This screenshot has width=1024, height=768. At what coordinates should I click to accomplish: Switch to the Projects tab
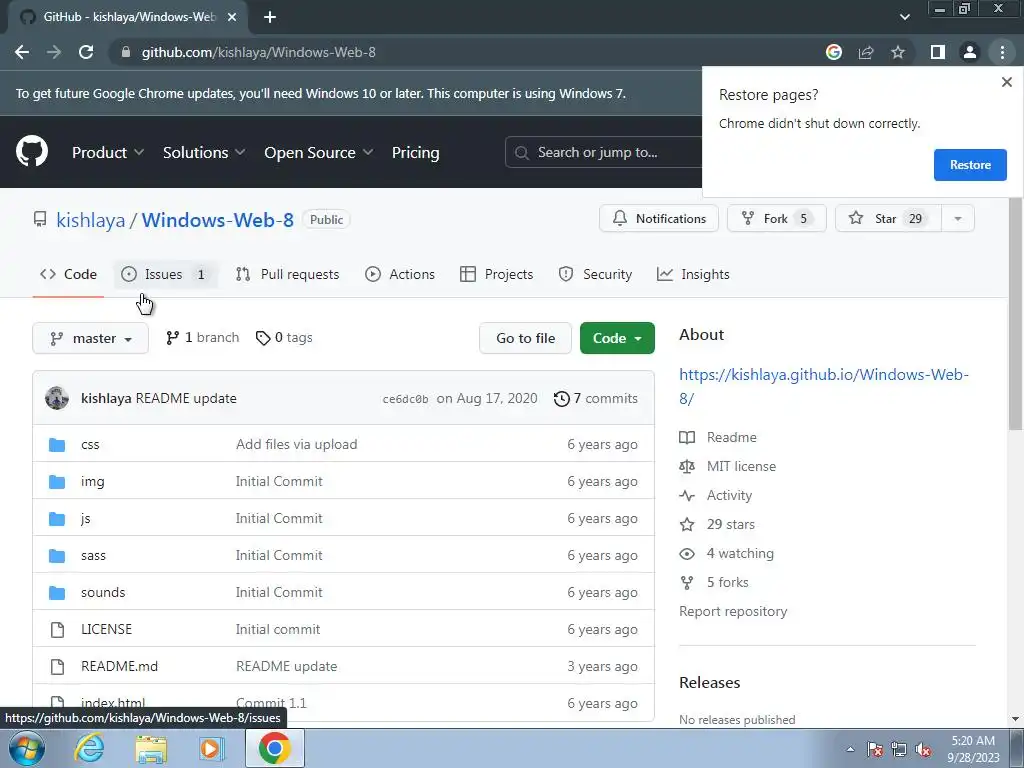496,274
